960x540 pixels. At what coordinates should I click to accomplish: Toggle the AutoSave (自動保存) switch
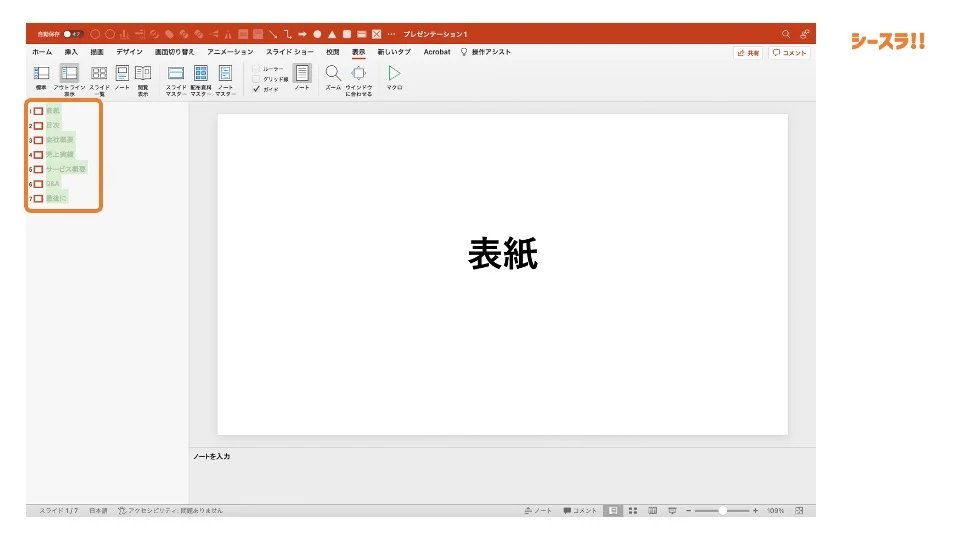(x=73, y=34)
